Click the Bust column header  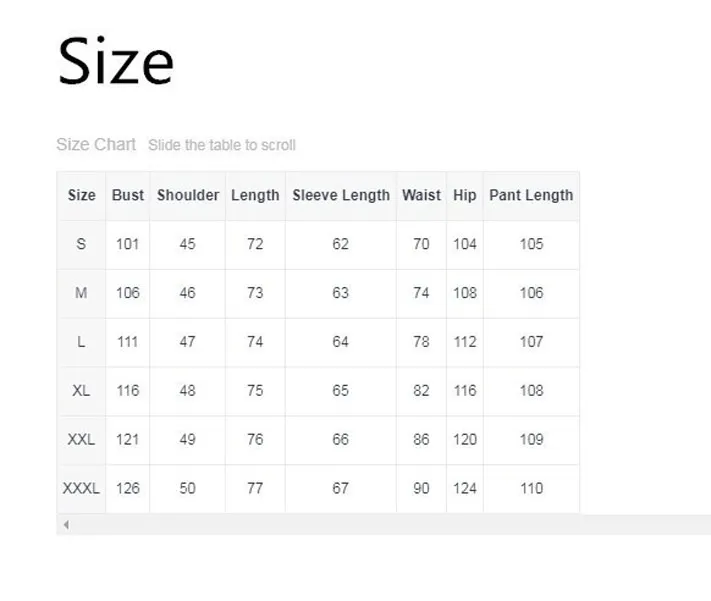click(127, 195)
